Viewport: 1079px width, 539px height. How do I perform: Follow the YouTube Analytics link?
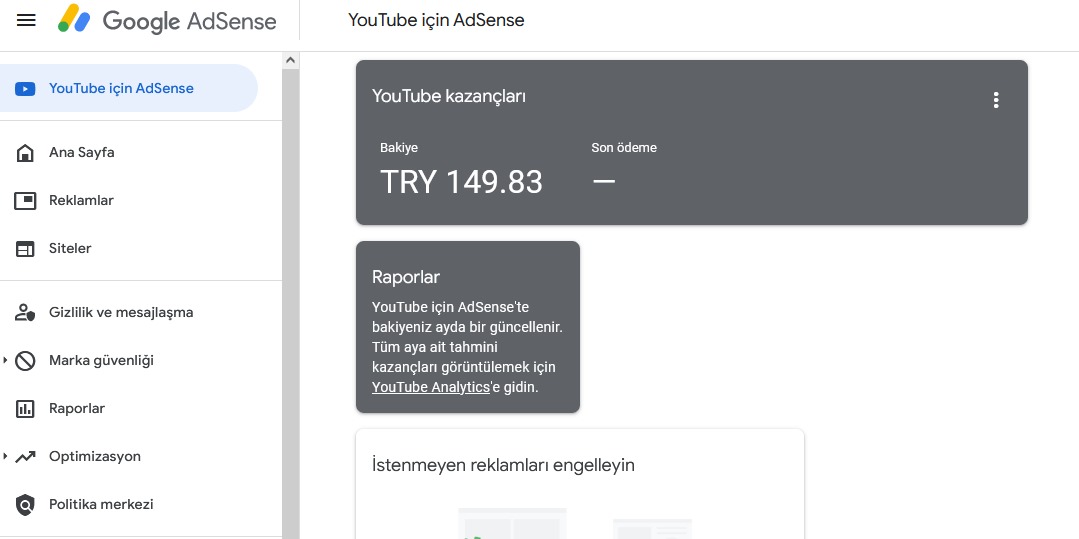point(431,387)
